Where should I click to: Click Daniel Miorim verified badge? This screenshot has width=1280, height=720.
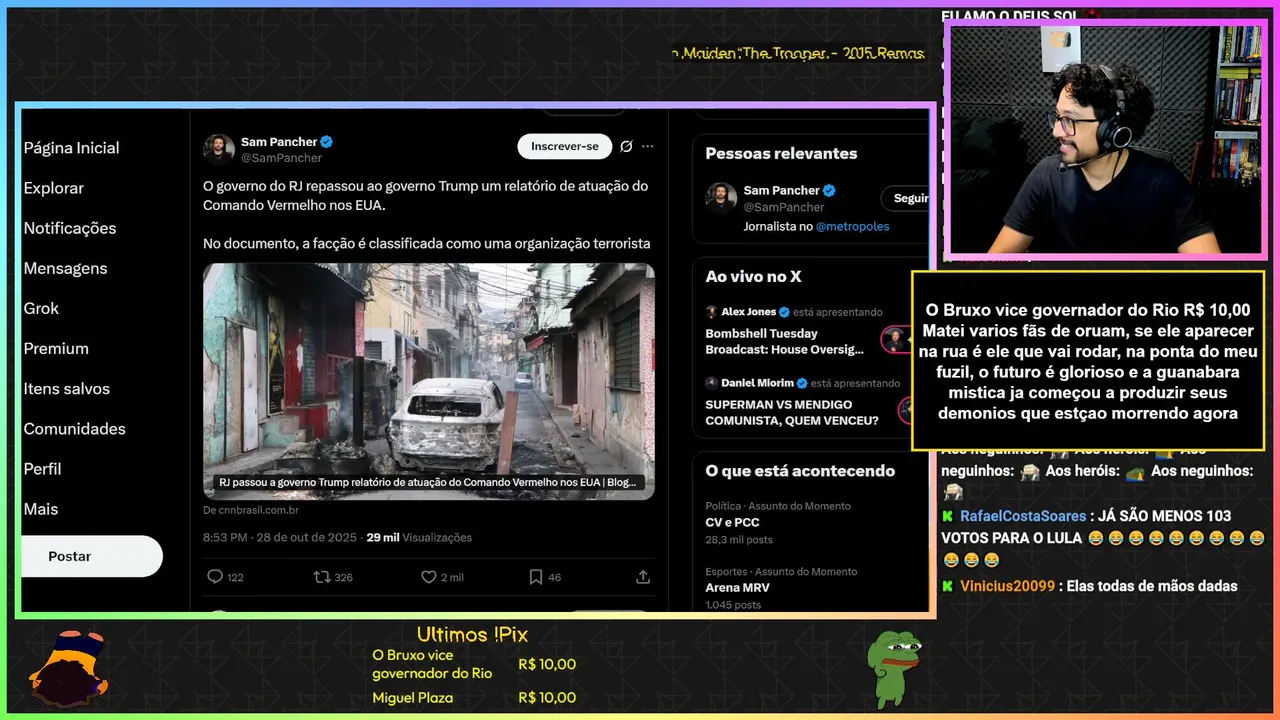pos(802,383)
